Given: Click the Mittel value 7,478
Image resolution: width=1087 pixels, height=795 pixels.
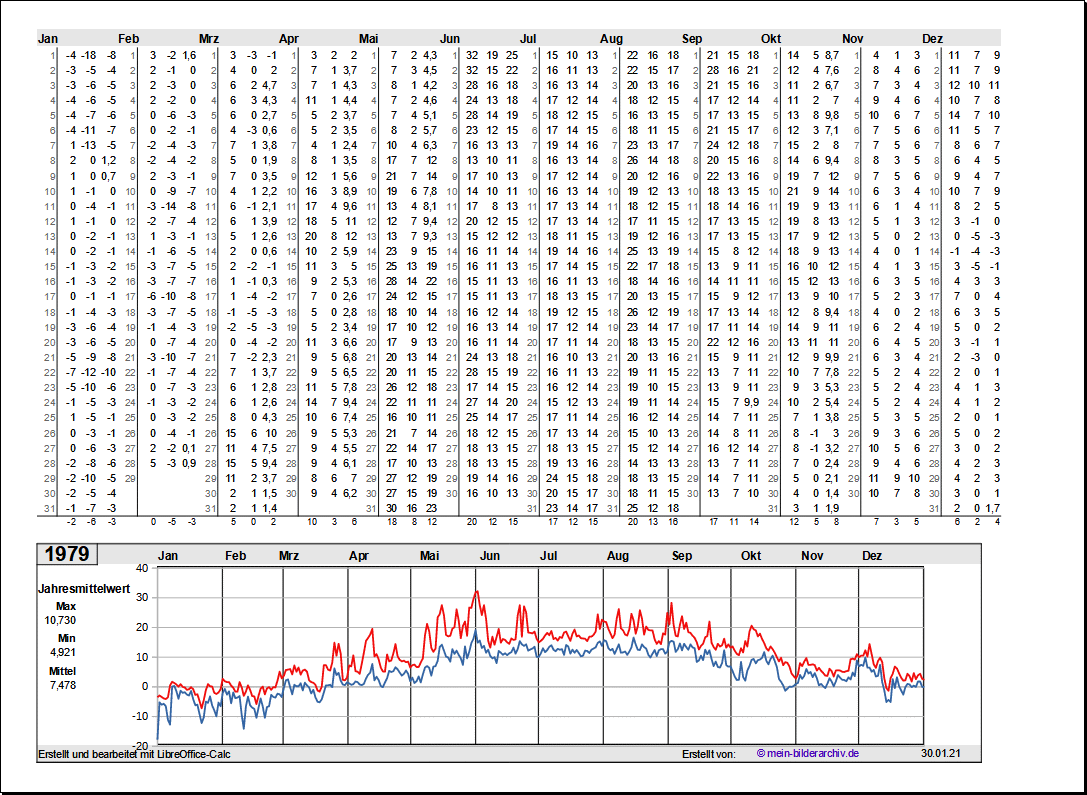Looking at the screenshot, I should 65,685.
